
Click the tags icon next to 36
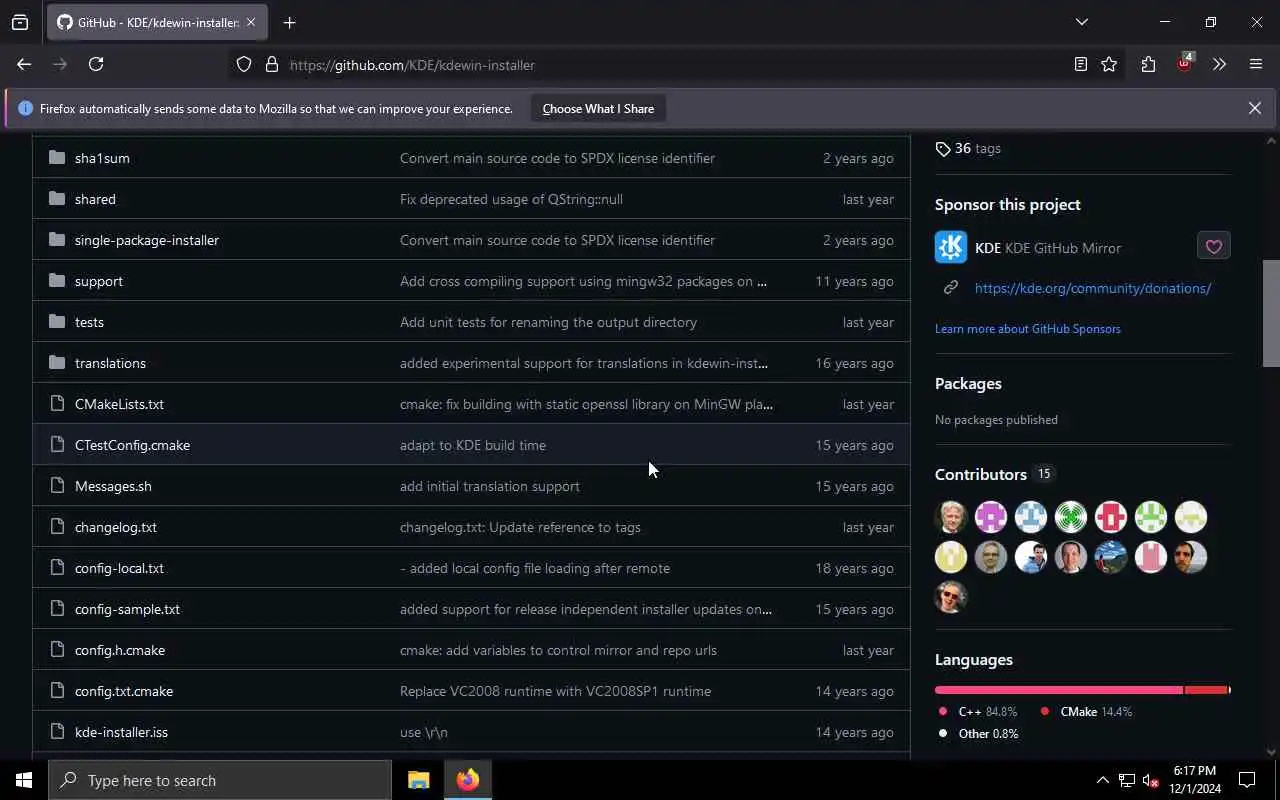point(943,148)
